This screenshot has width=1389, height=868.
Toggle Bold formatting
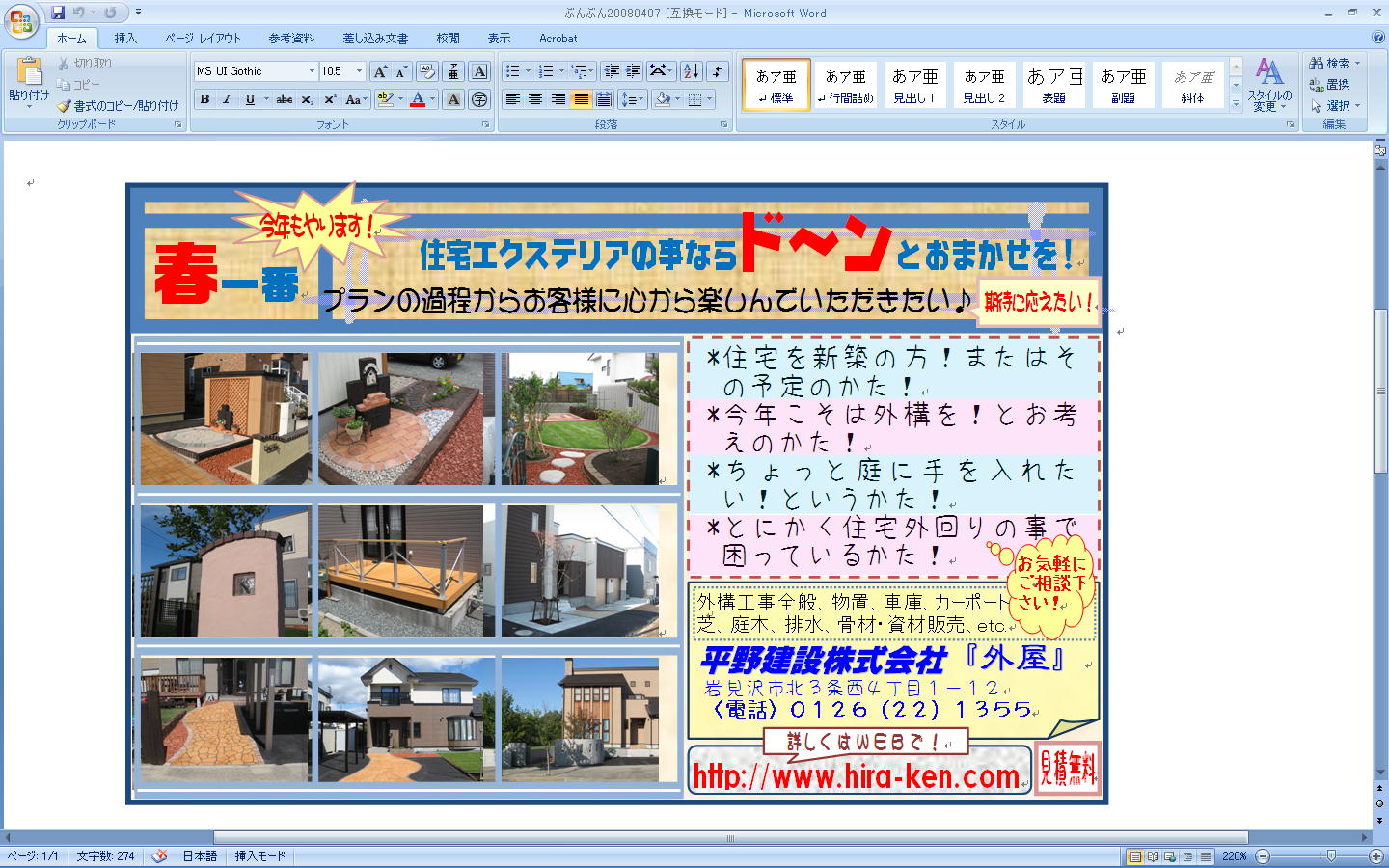(x=204, y=99)
